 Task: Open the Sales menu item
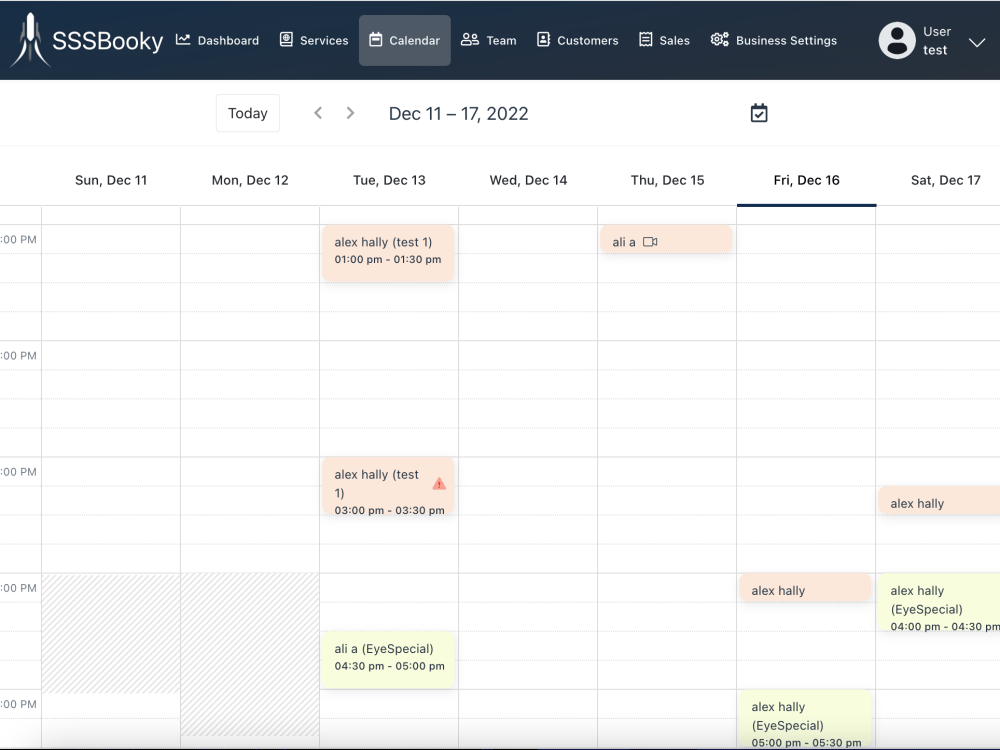coord(665,40)
